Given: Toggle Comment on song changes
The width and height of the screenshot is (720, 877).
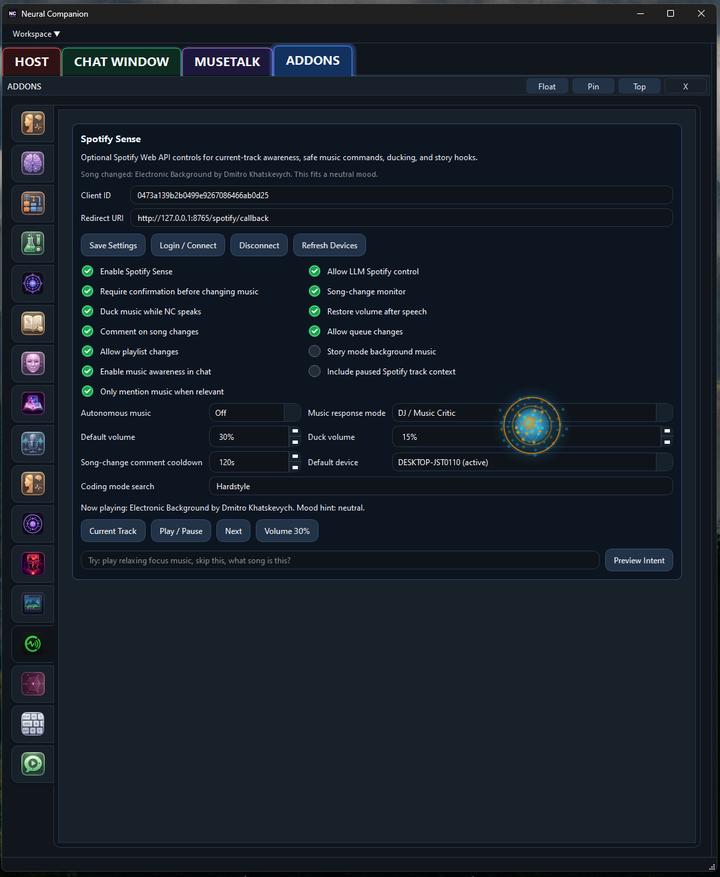Looking at the screenshot, I should pyautogui.click(x=87, y=332).
